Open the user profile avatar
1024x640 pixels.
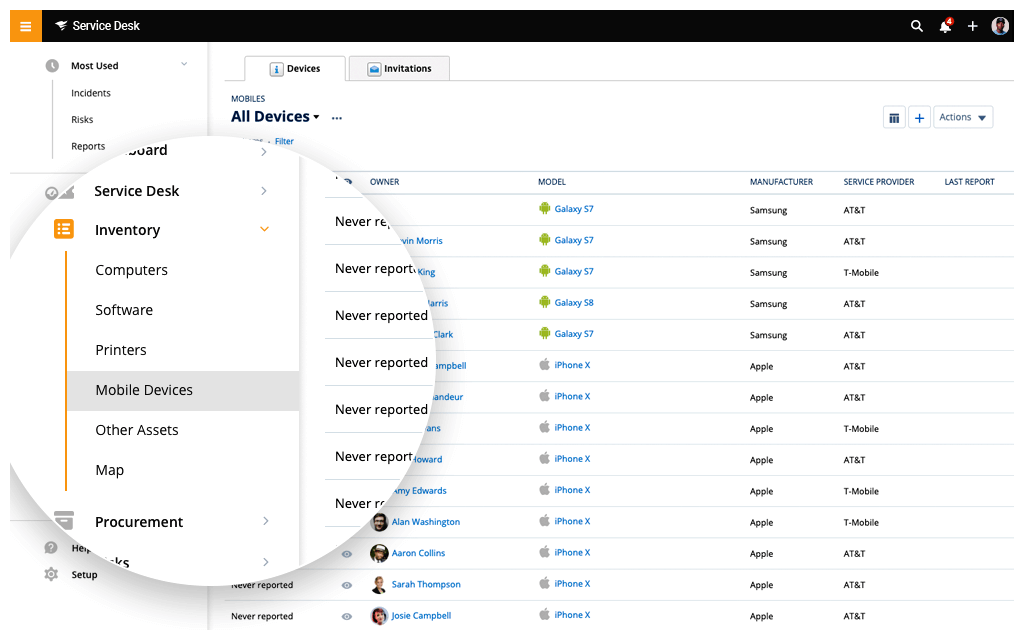(x=1000, y=26)
